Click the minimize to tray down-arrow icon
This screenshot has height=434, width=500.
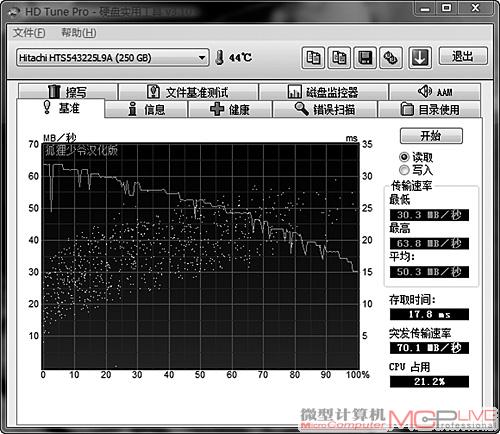[420, 58]
